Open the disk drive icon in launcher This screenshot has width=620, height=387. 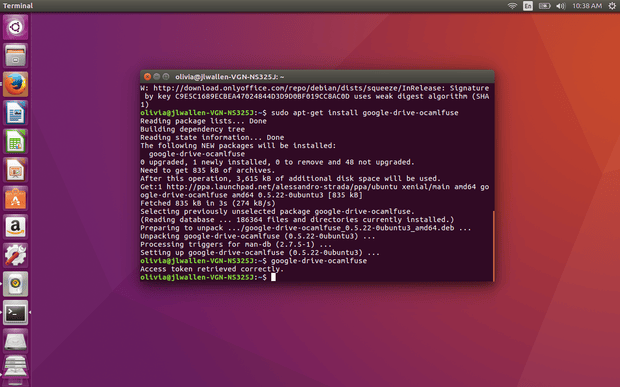15,341
